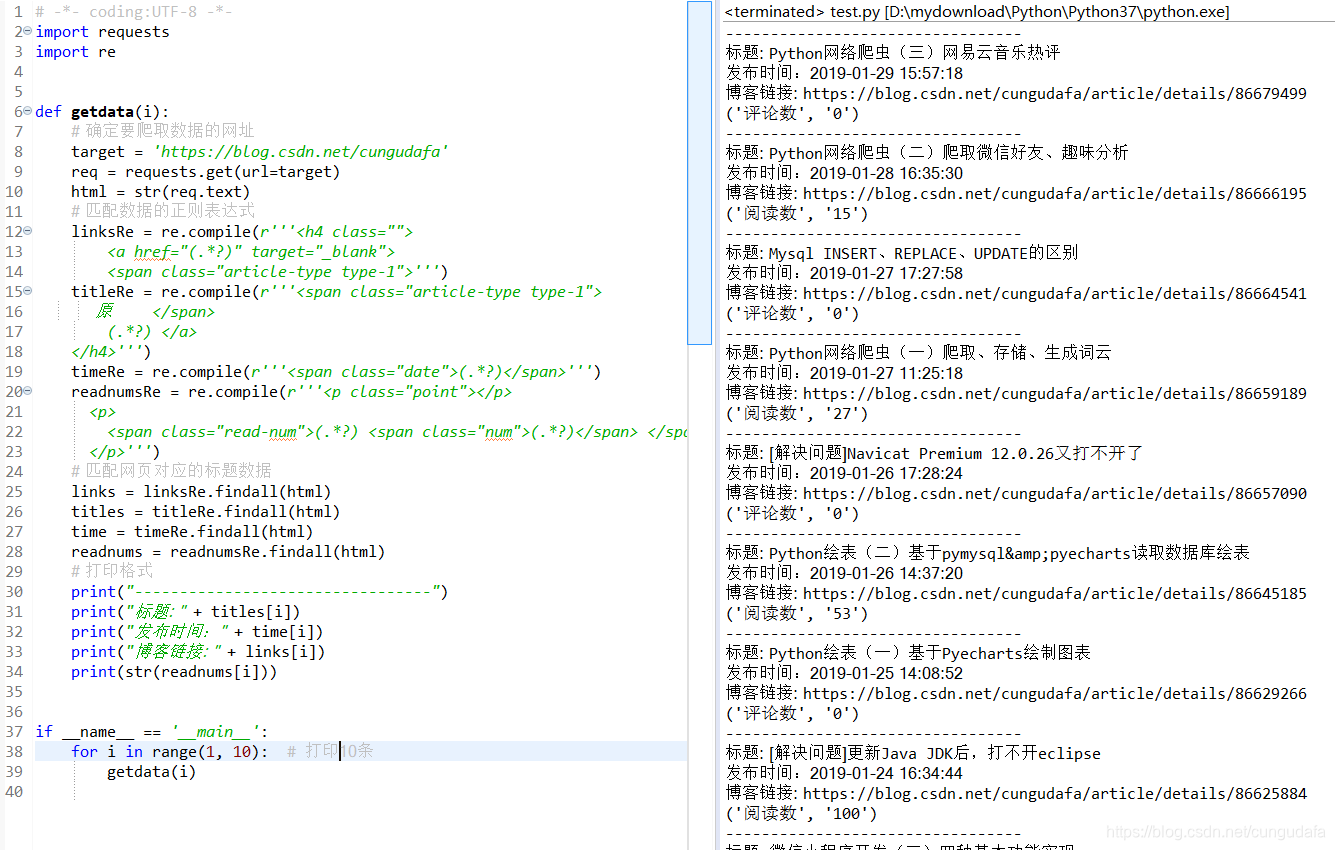
Task: Click the '"博客链接: " + links[i]' print line
Action: [x=198, y=652]
